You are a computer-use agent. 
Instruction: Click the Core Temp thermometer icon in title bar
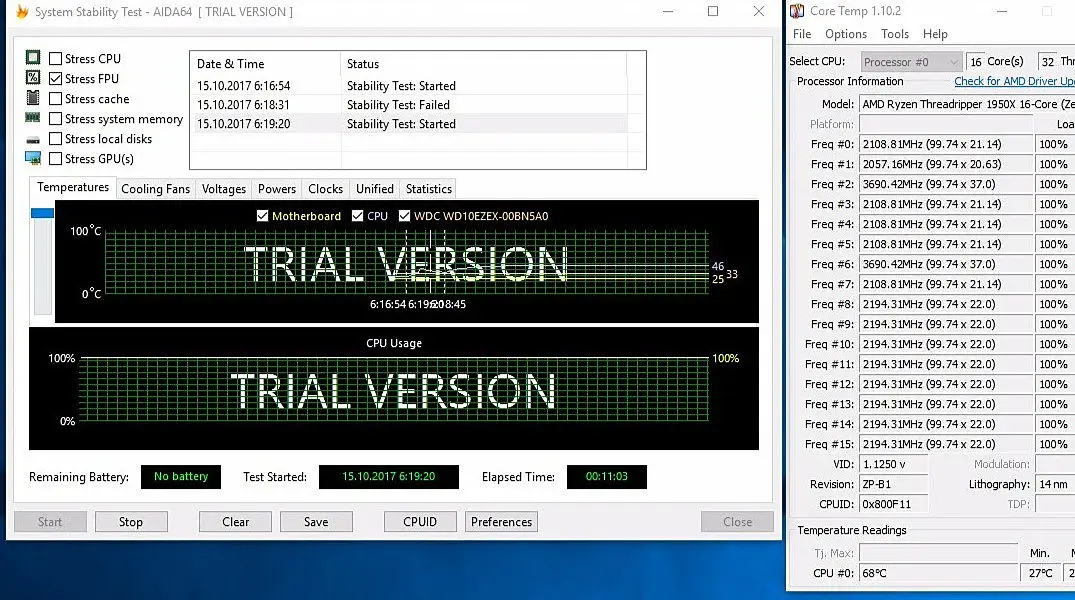pyautogui.click(x=796, y=11)
